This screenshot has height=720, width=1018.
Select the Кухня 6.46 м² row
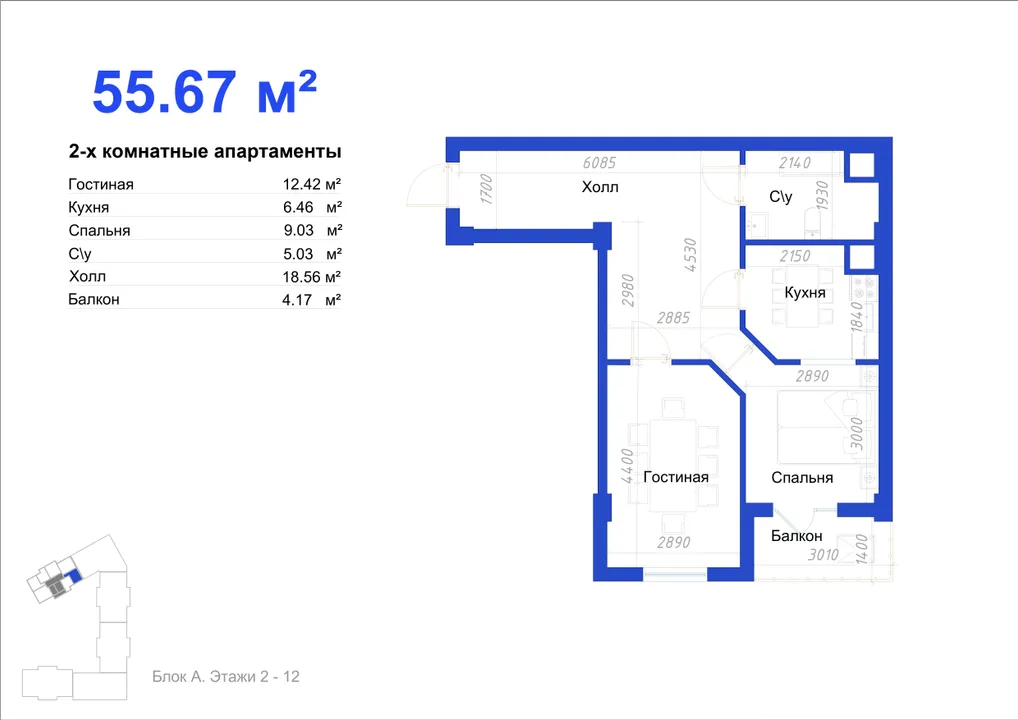click(x=205, y=207)
